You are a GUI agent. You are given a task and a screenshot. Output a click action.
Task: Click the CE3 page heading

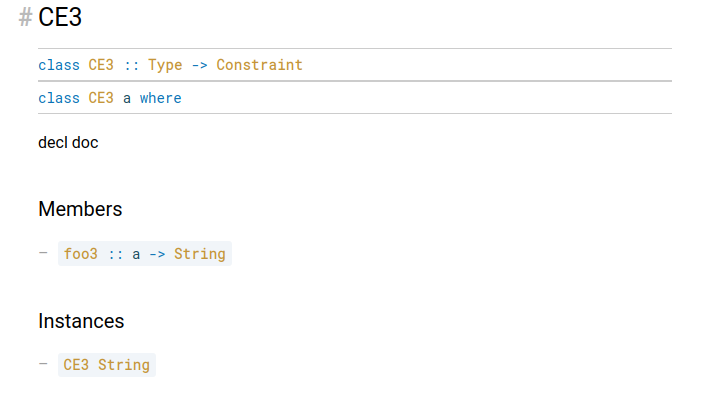click(x=60, y=18)
